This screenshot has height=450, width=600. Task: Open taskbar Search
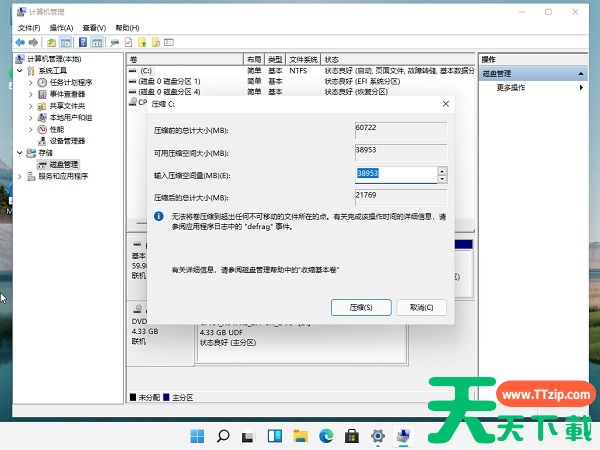(x=223, y=436)
